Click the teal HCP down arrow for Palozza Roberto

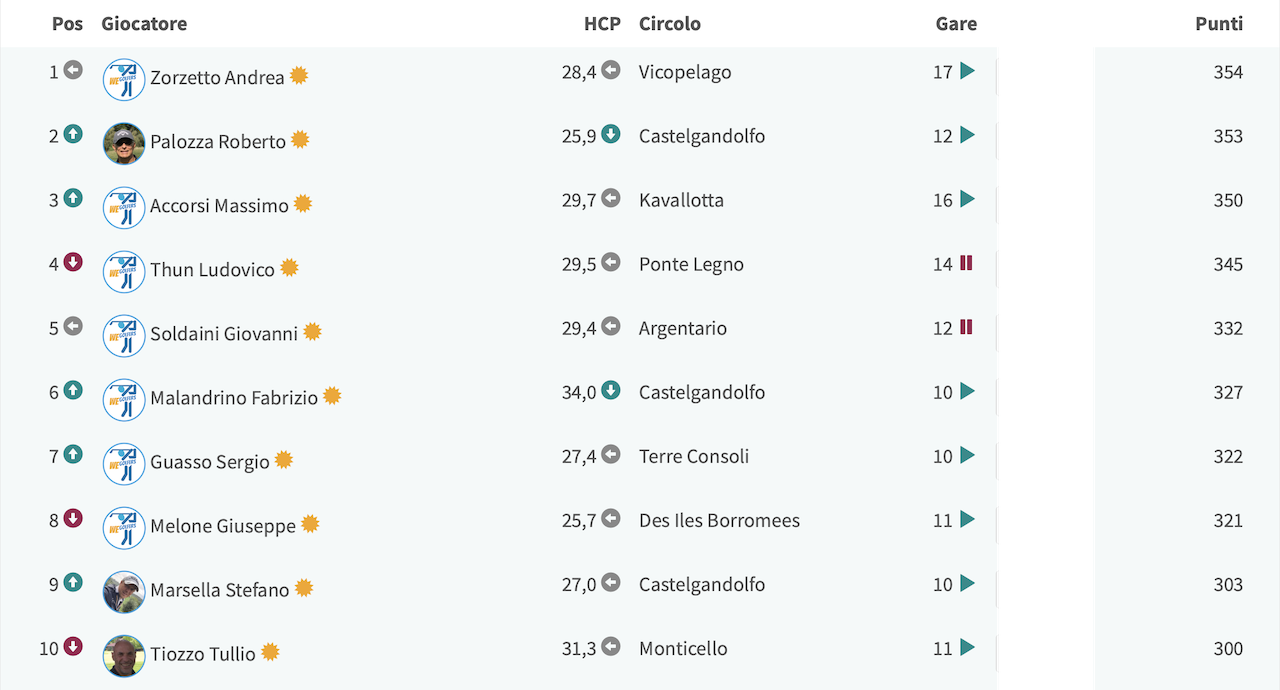[611, 134]
